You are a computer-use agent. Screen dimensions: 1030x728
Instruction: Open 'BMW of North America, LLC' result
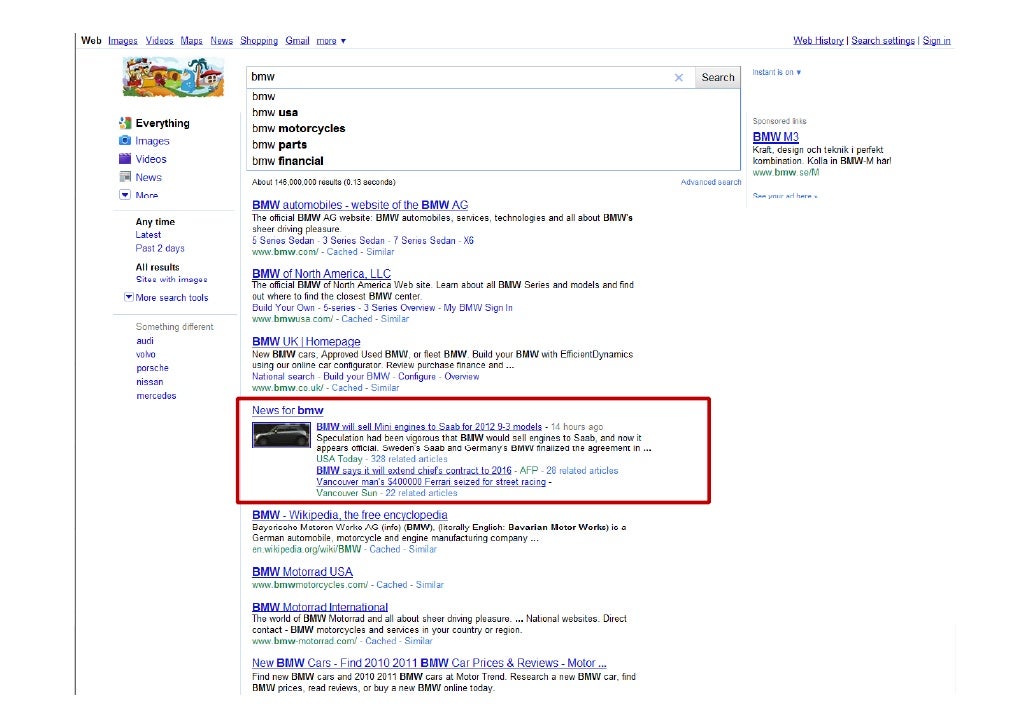pyautogui.click(x=321, y=273)
